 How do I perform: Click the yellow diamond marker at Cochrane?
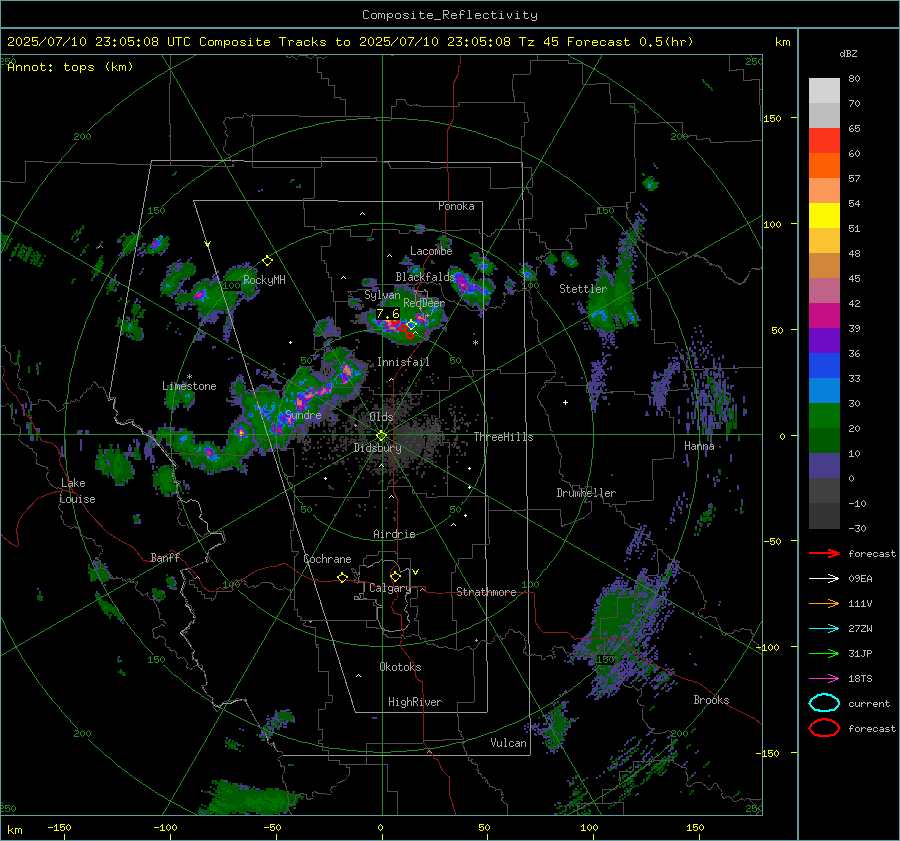[343, 577]
